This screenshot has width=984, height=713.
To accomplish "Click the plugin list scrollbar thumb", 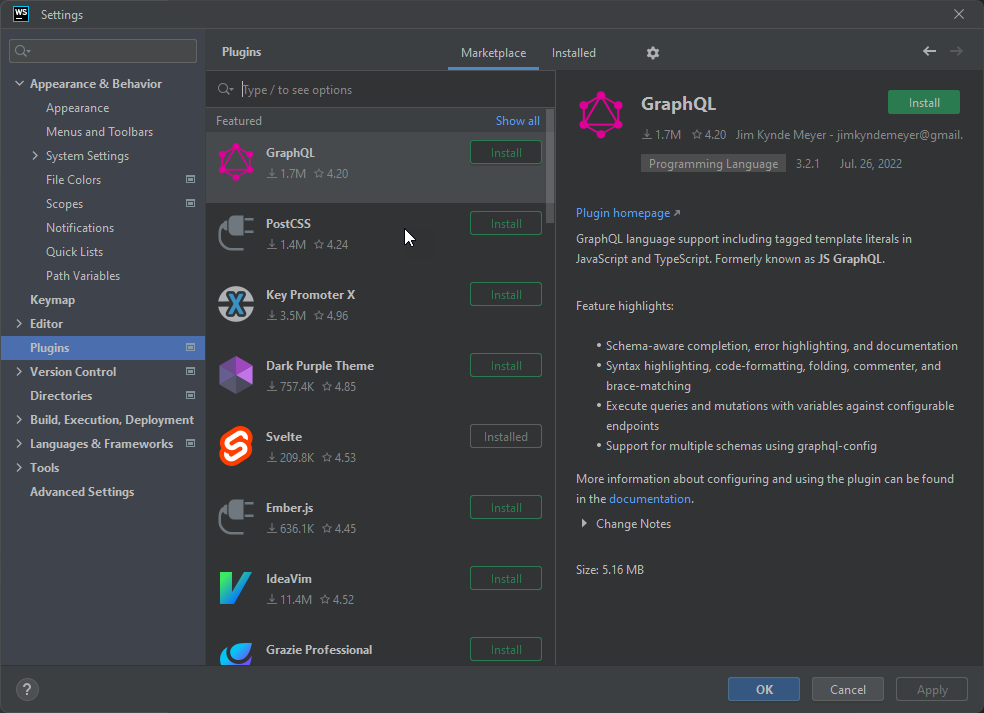I will point(550,166).
